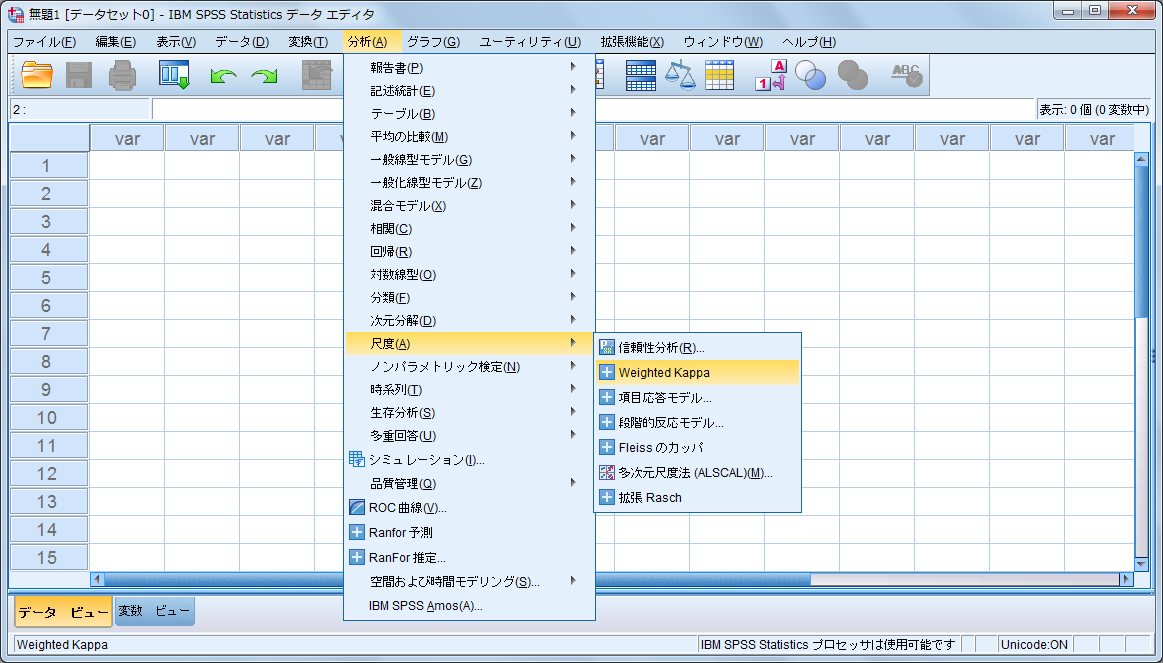1163x663 pixels.
Task: Click the Split file toolbar icon
Action: (x=640, y=75)
